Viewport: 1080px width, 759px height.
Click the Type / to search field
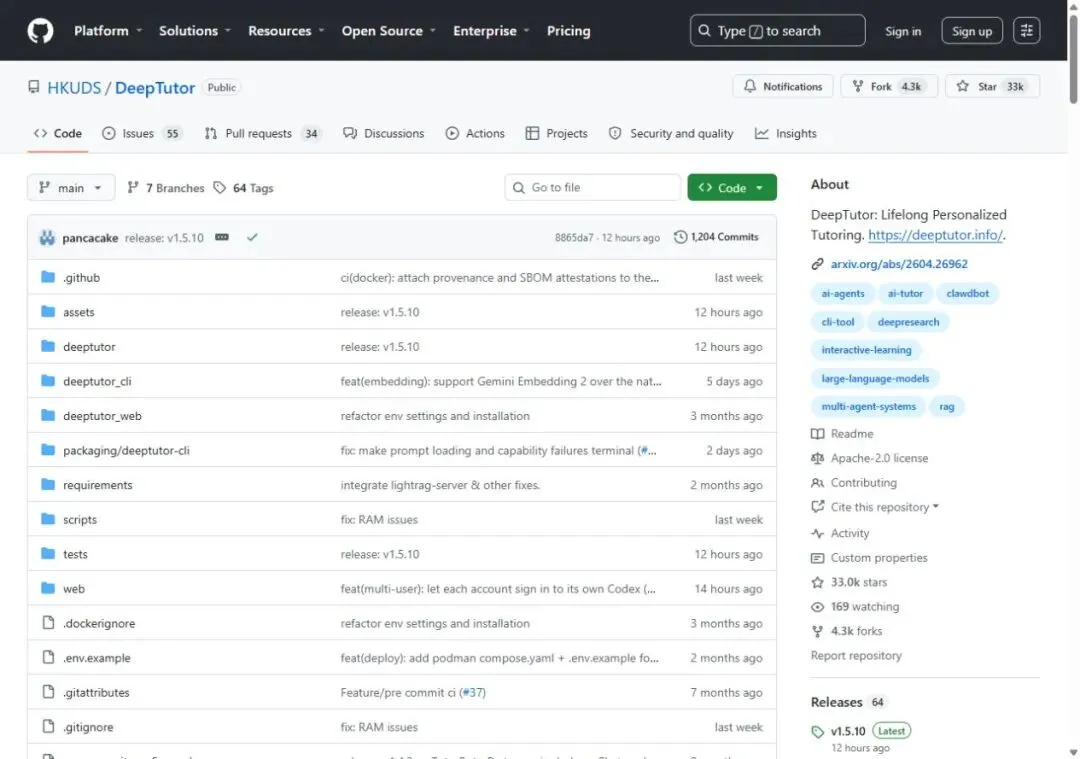pyautogui.click(x=778, y=31)
